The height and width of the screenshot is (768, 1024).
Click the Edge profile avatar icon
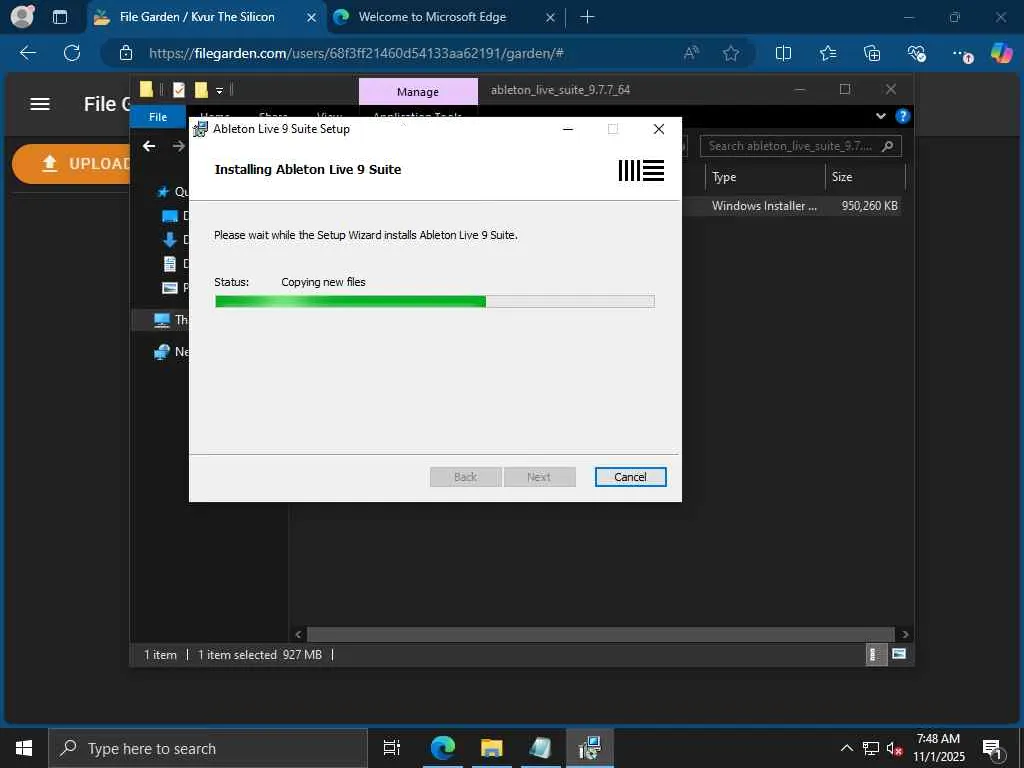pos(22,16)
